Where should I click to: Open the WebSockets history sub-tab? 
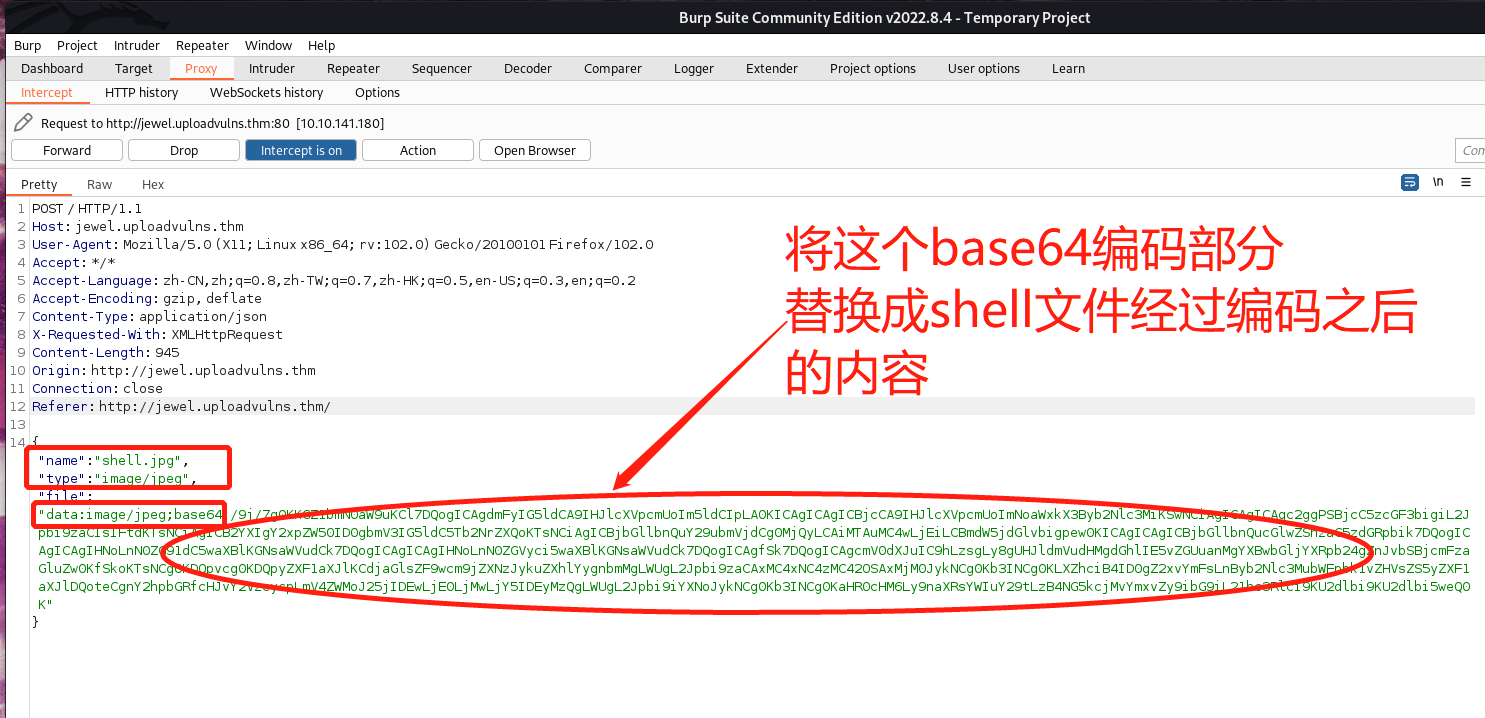click(266, 92)
